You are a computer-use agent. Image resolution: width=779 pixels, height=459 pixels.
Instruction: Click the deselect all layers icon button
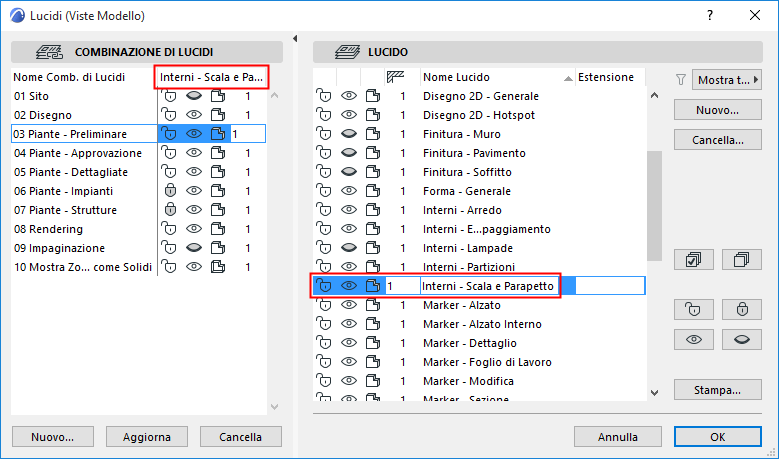pyautogui.click(x=741, y=260)
